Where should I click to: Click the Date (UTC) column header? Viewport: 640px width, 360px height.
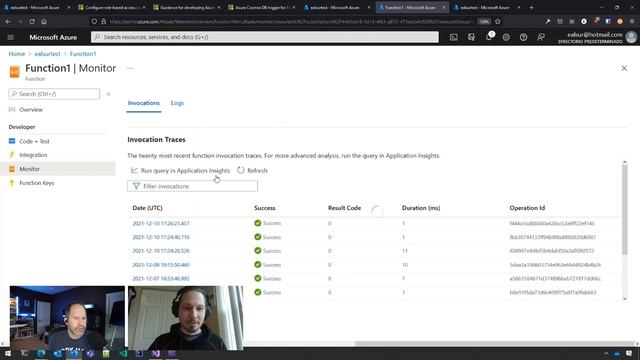click(x=147, y=208)
